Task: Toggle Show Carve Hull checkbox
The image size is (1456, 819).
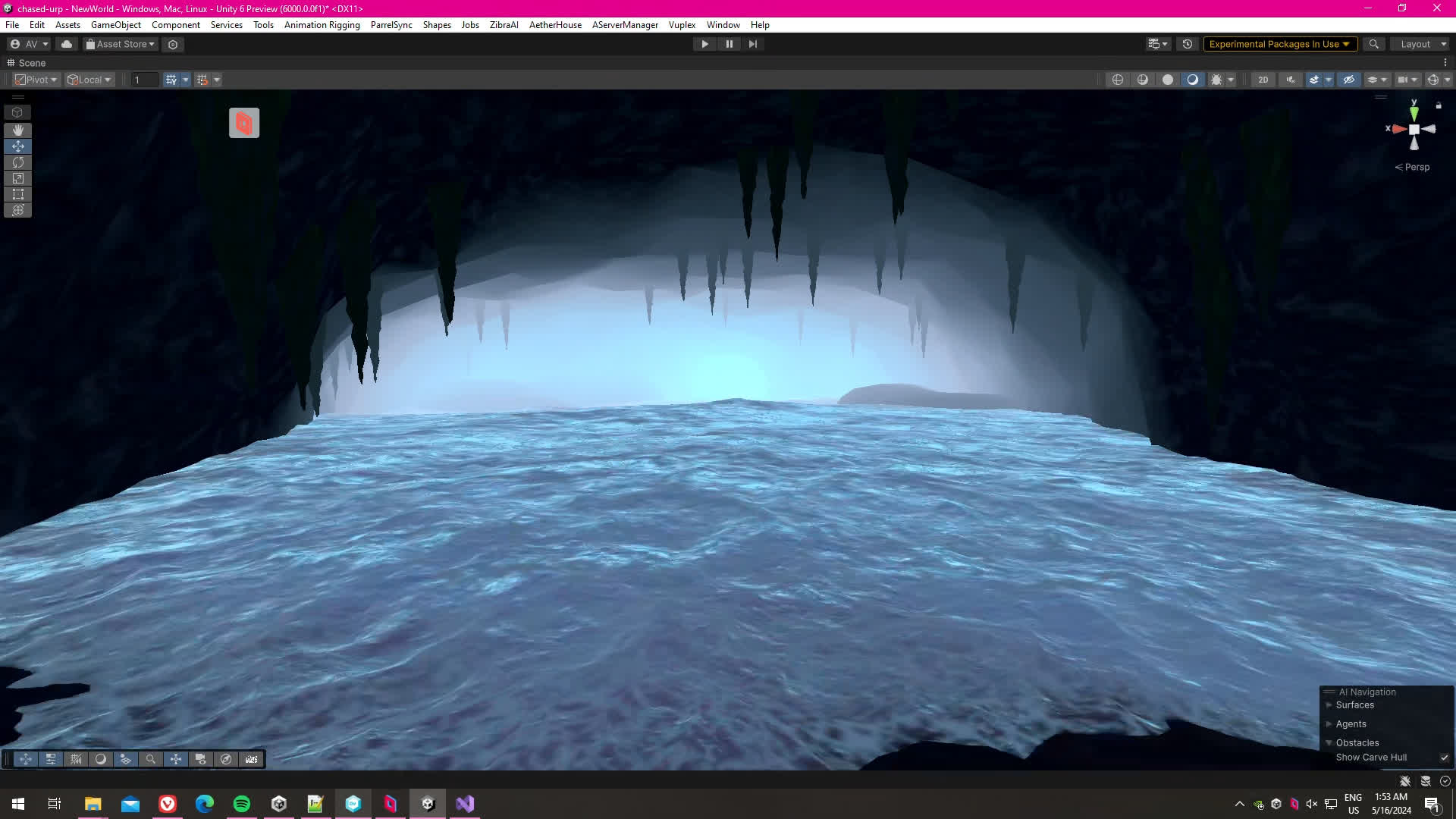Action: [1444, 758]
